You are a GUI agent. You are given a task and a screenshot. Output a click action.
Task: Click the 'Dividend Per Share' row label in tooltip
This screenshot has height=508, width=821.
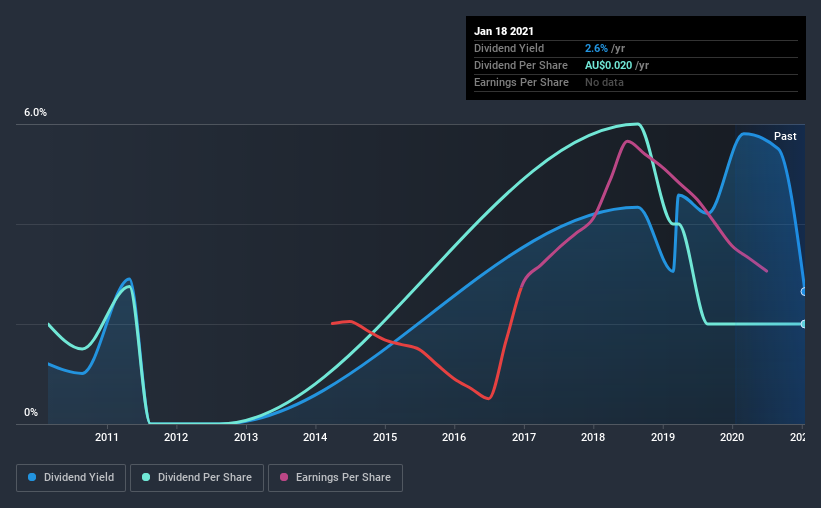520,65
